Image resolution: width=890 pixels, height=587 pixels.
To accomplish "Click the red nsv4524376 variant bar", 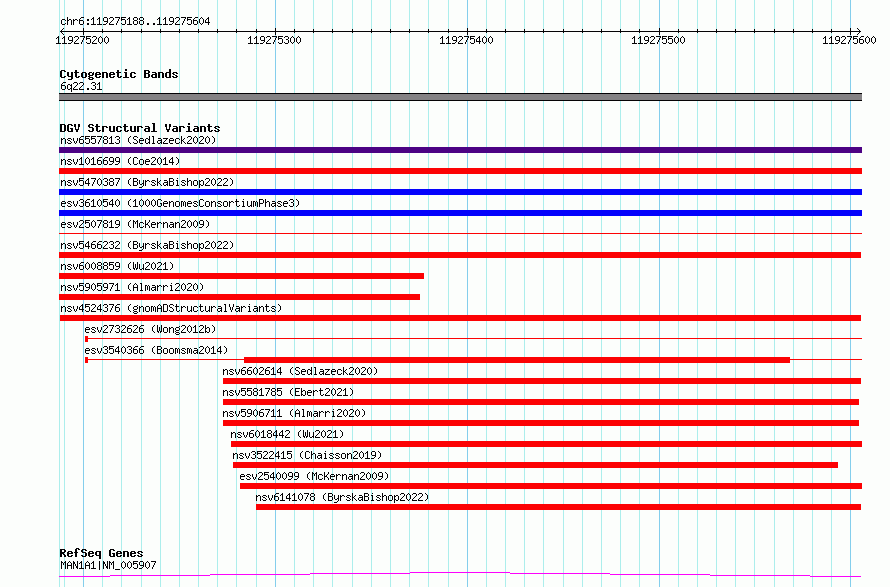I will pos(460,318).
